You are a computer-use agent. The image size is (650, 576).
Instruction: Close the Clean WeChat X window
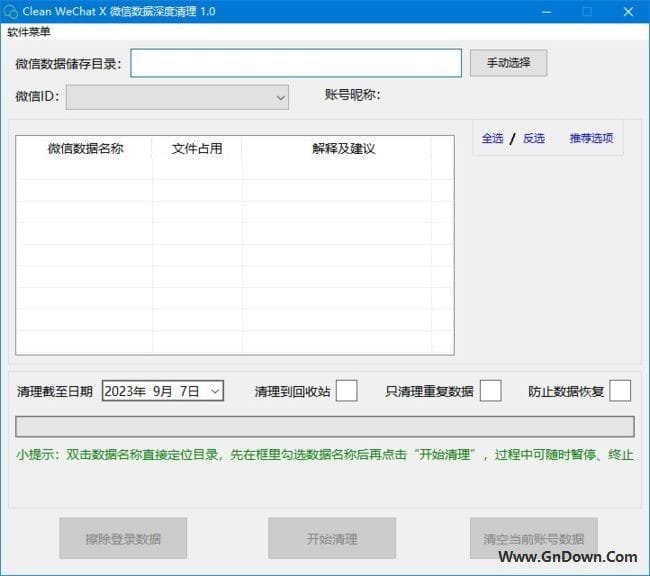[628, 12]
